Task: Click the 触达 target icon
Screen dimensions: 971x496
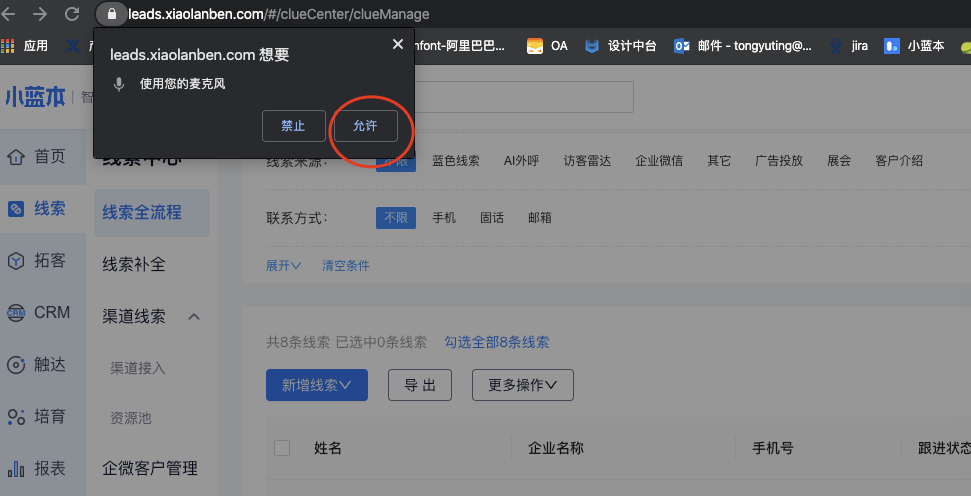Action: [16, 365]
